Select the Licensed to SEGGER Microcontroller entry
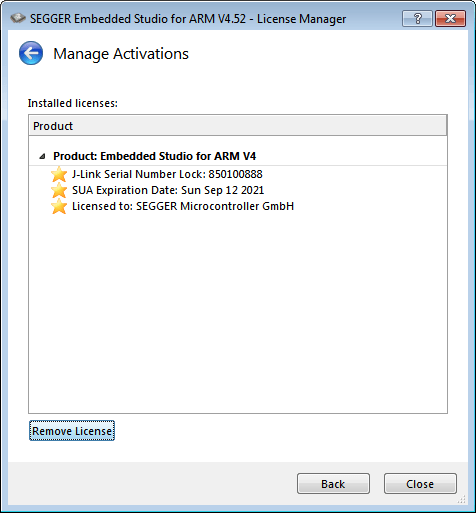The height and width of the screenshot is (513, 476). click(x=183, y=206)
